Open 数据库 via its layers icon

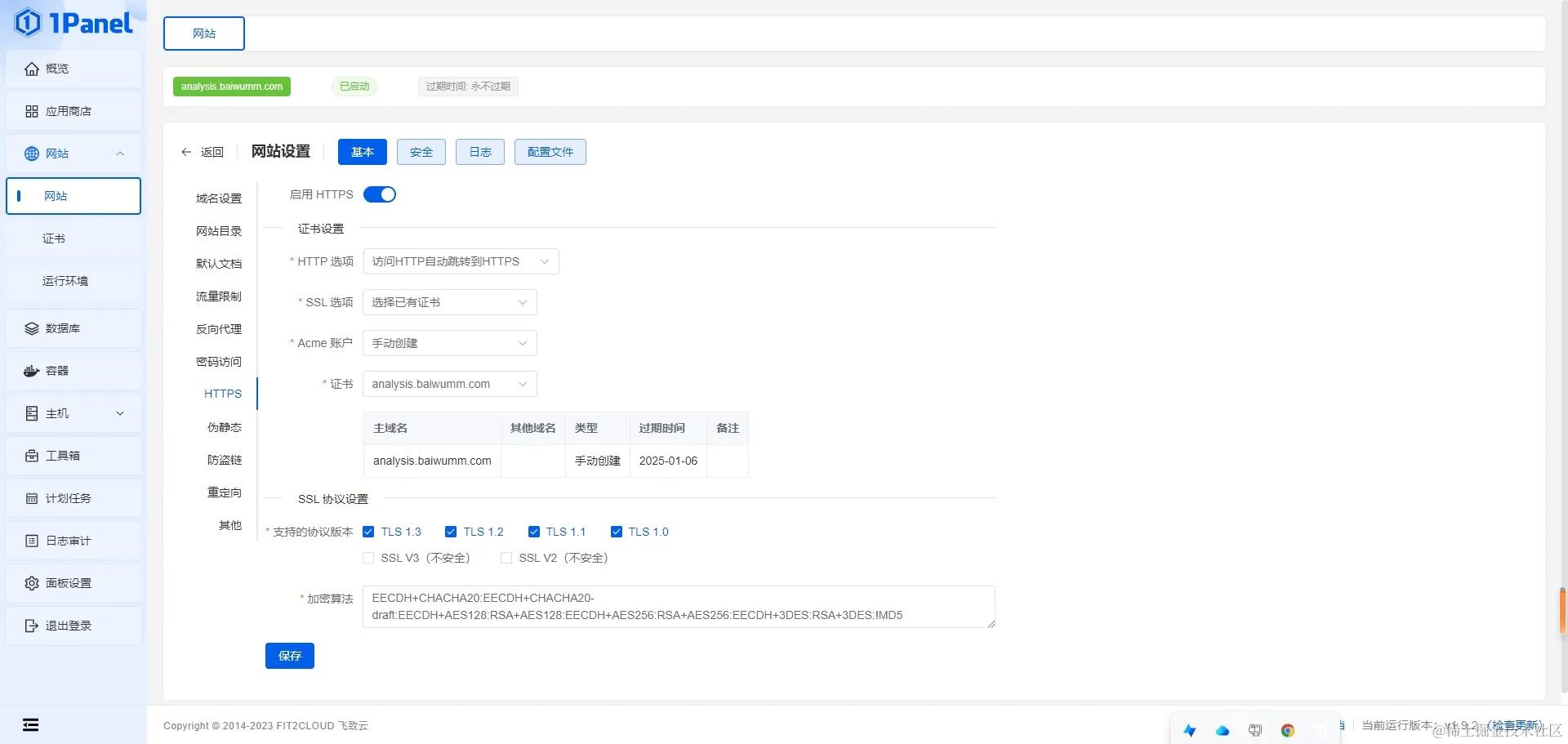click(x=32, y=328)
